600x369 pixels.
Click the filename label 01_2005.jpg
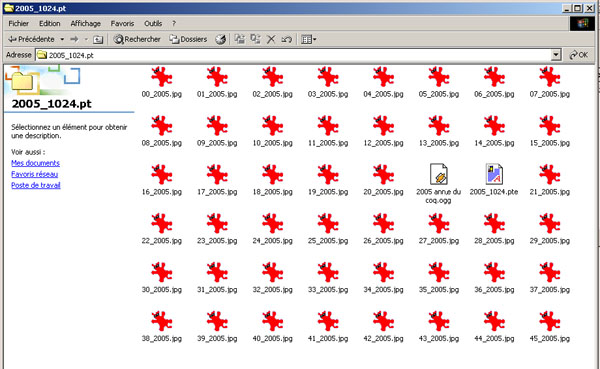(x=217, y=94)
